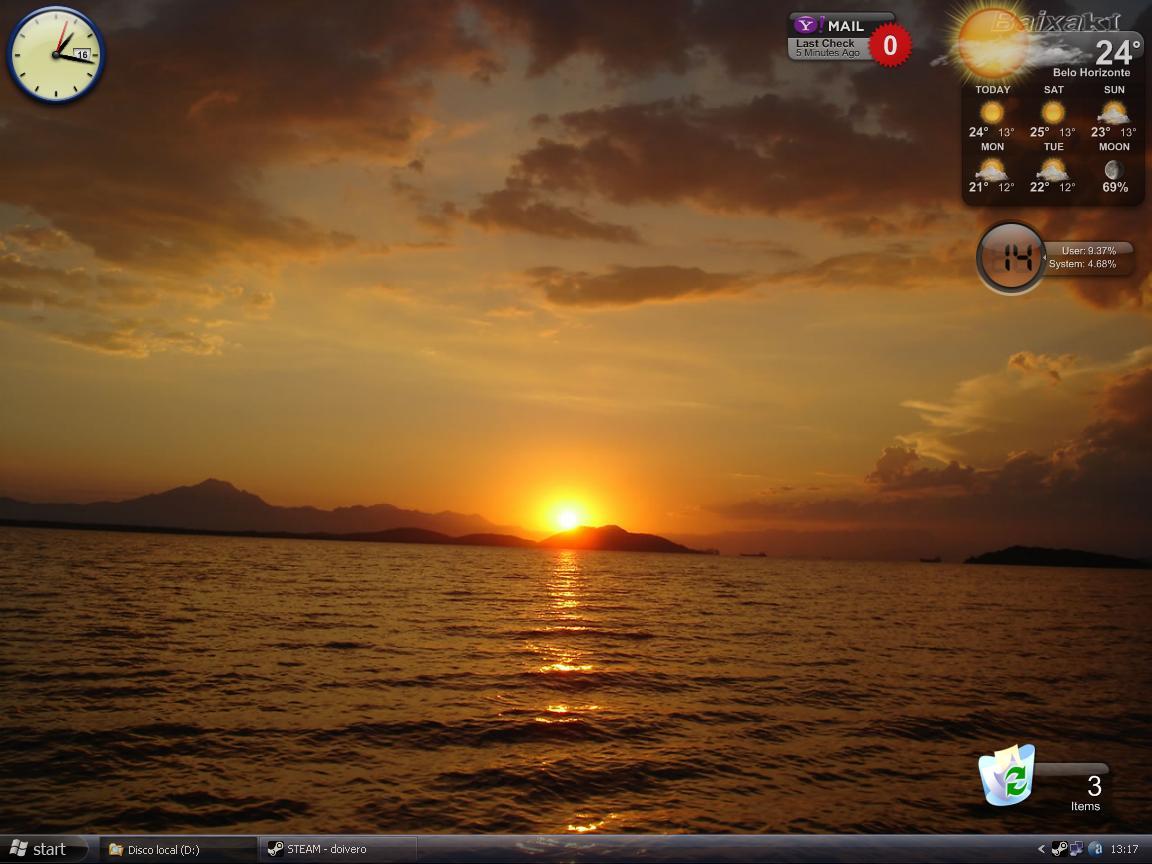Click the folder icon on Disco local taskbar button
Image resolution: width=1152 pixels, height=864 pixels.
click(x=115, y=849)
